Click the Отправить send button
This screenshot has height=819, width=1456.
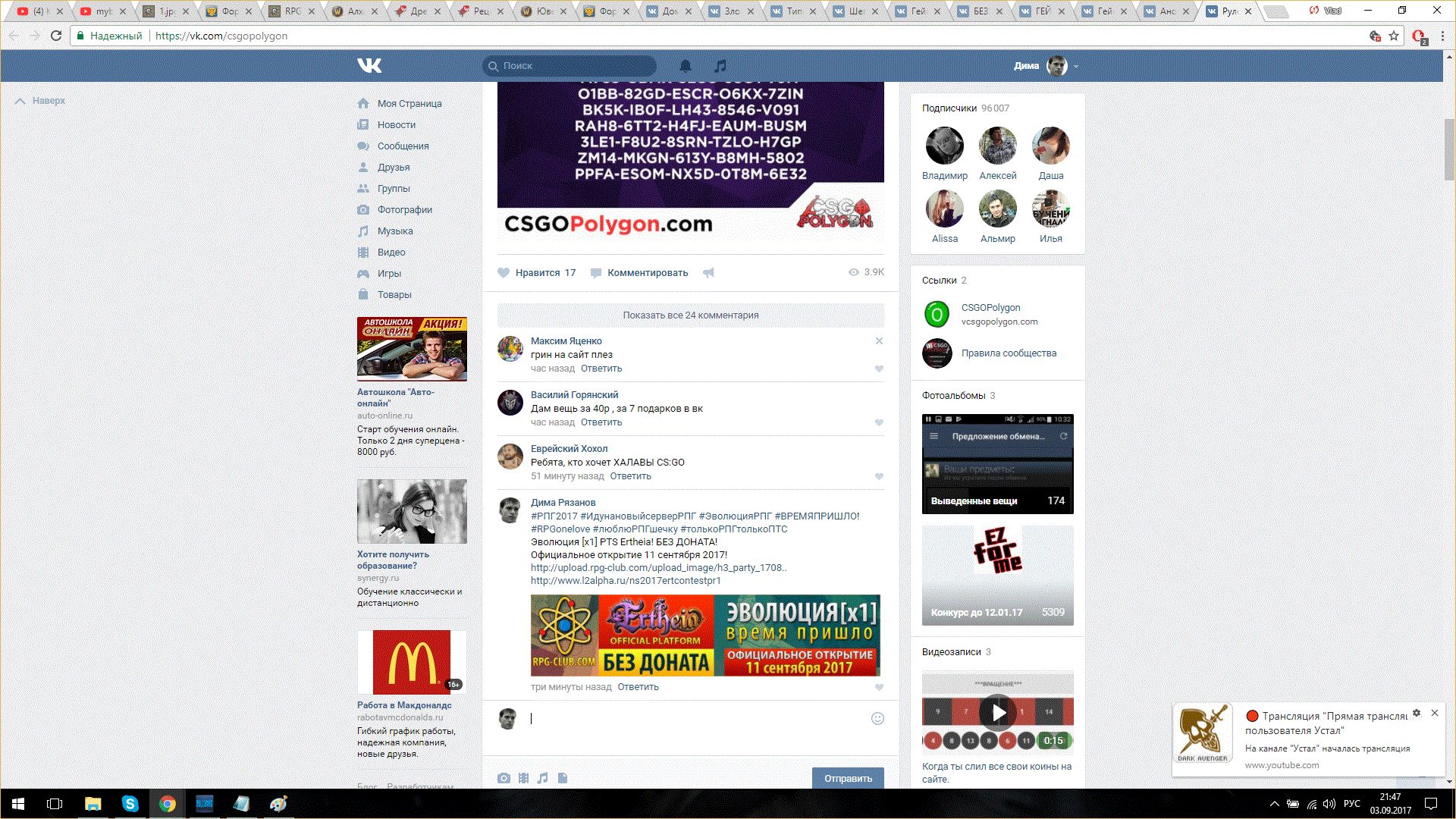[x=848, y=779]
